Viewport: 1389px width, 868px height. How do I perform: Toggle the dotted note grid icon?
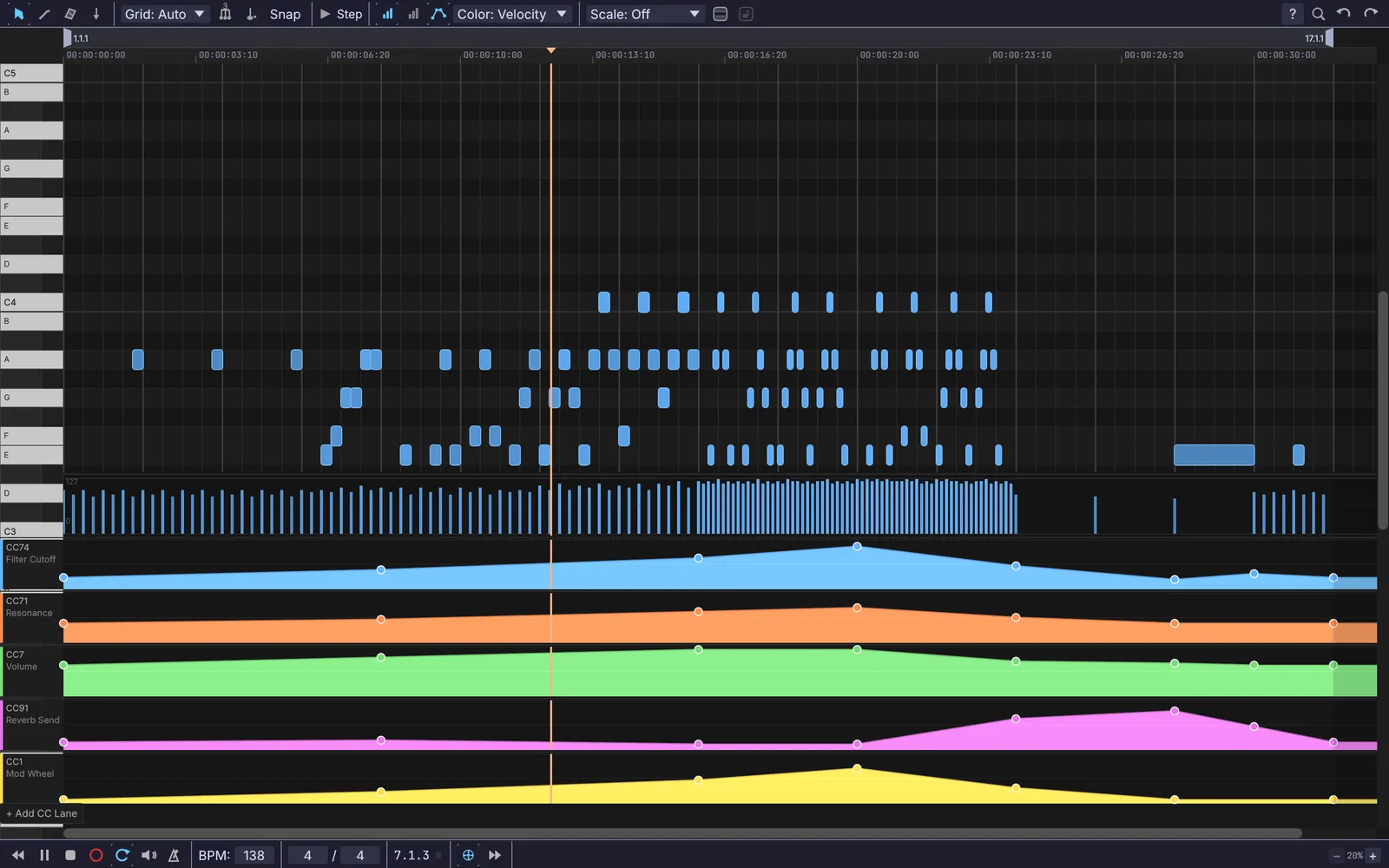click(x=251, y=14)
